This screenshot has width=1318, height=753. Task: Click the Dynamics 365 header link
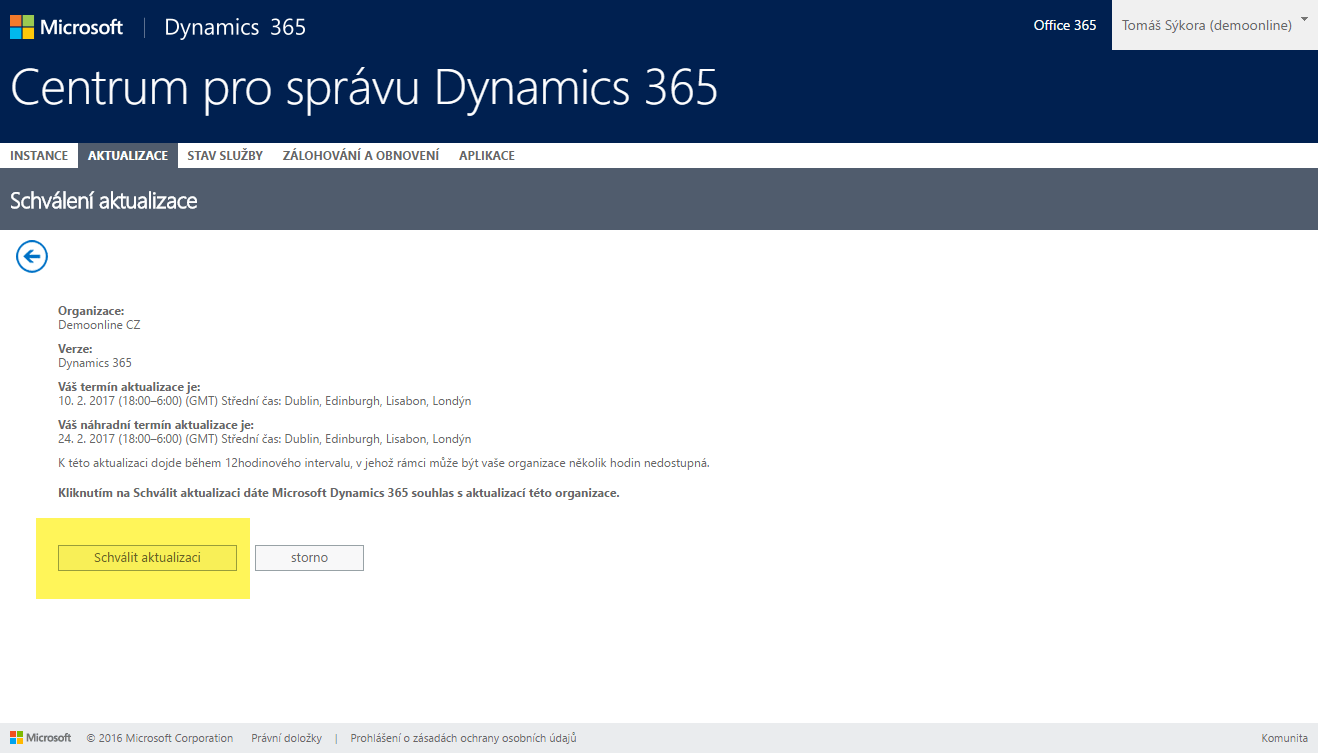coord(235,27)
